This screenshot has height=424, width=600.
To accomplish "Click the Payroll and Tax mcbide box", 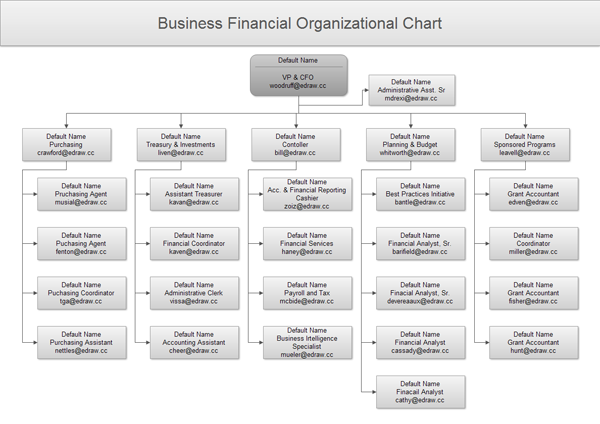I will [308, 292].
